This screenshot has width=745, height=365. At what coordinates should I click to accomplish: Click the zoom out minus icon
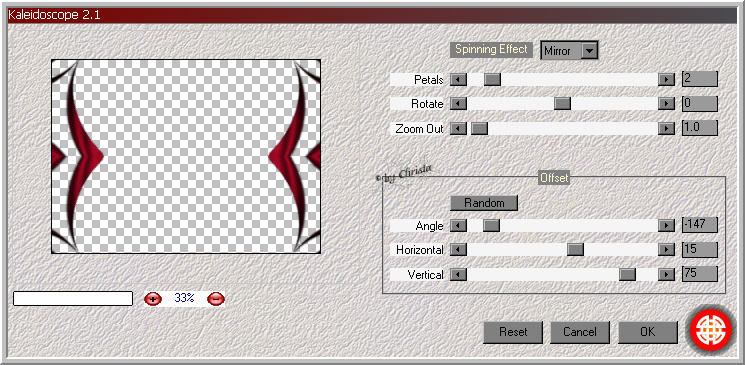point(216,299)
